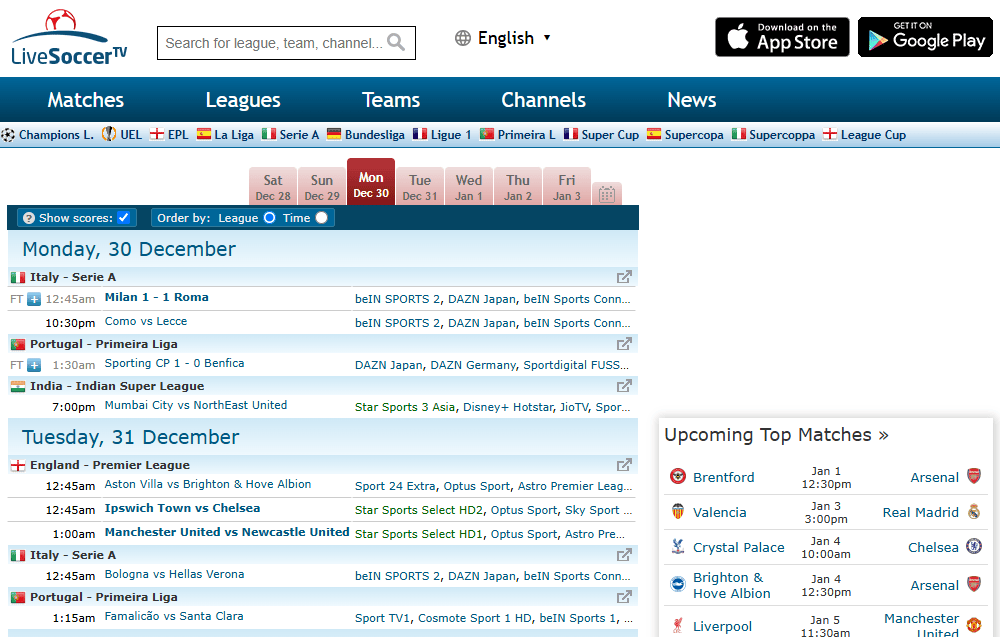Expand Sporting CP vs Benfica details
This screenshot has width=1000, height=637.
click(34, 365)
